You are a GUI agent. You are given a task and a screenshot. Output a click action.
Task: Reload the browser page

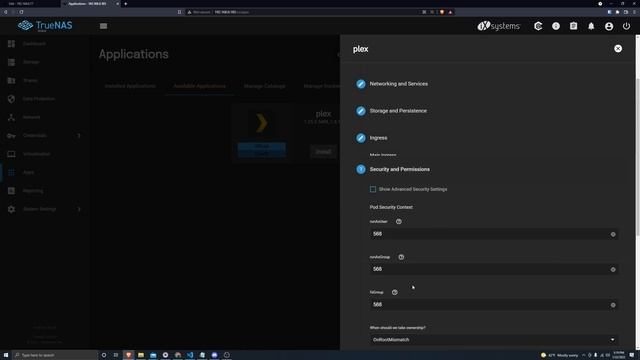[x=21, y=12]
